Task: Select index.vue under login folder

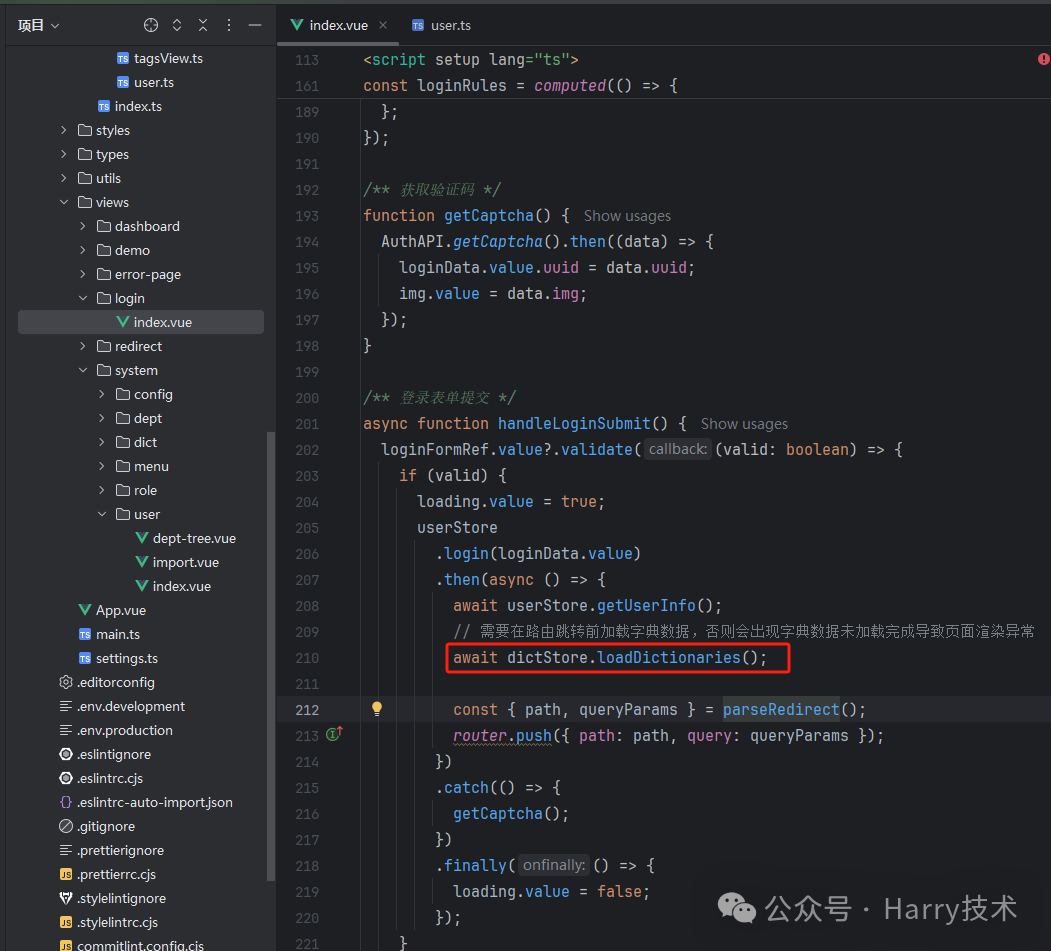Action: (x=141, y=322)
